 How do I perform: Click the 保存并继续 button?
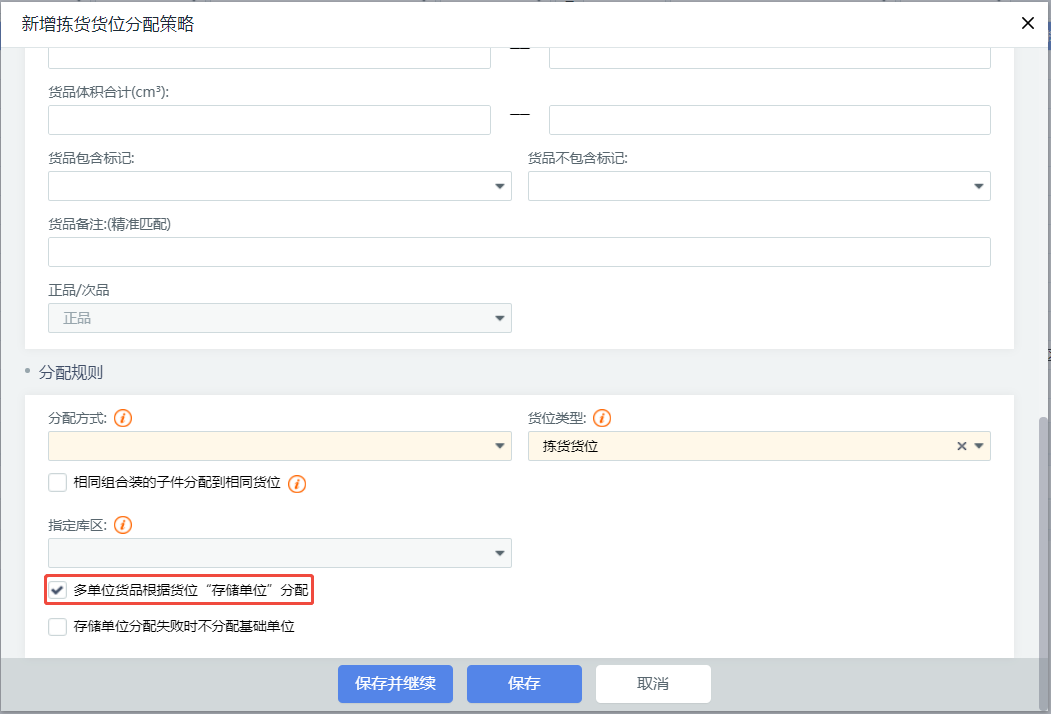395,684
